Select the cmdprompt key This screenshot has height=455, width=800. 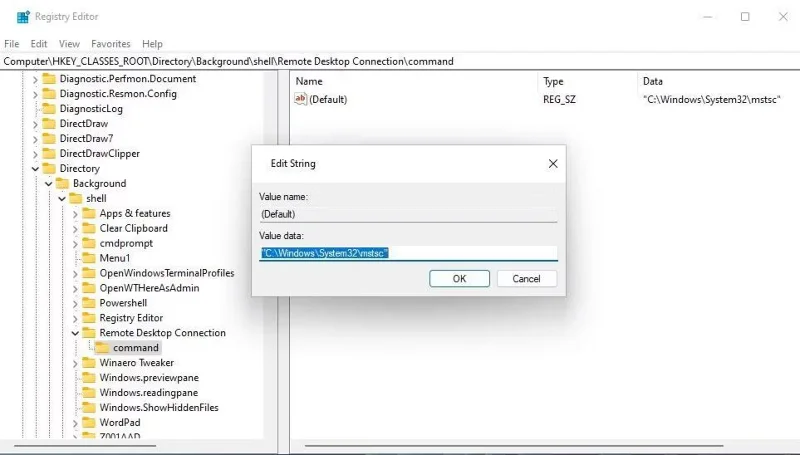pyautogui.click(x=126, y=243)
